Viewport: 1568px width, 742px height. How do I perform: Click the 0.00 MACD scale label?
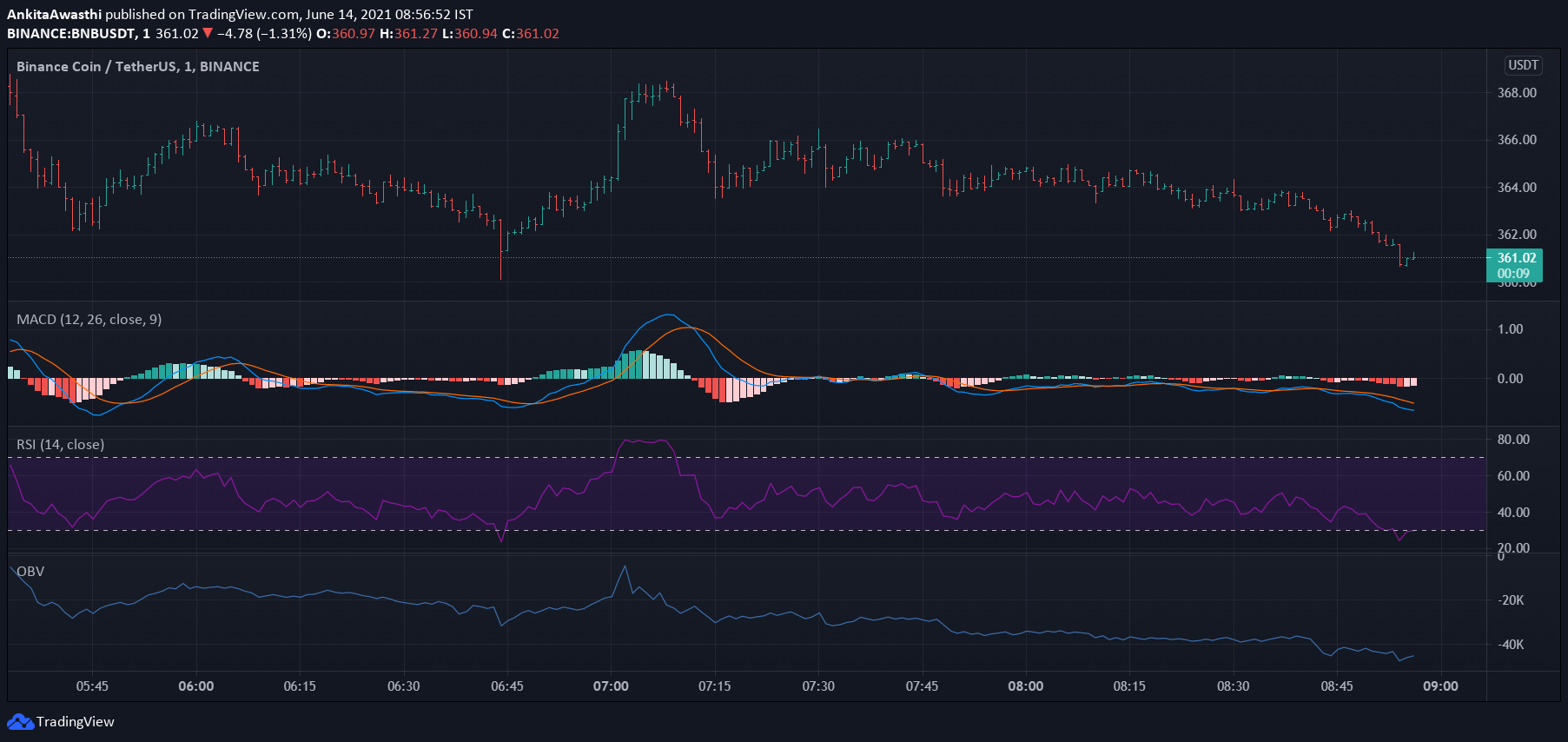pos(1510,379)
